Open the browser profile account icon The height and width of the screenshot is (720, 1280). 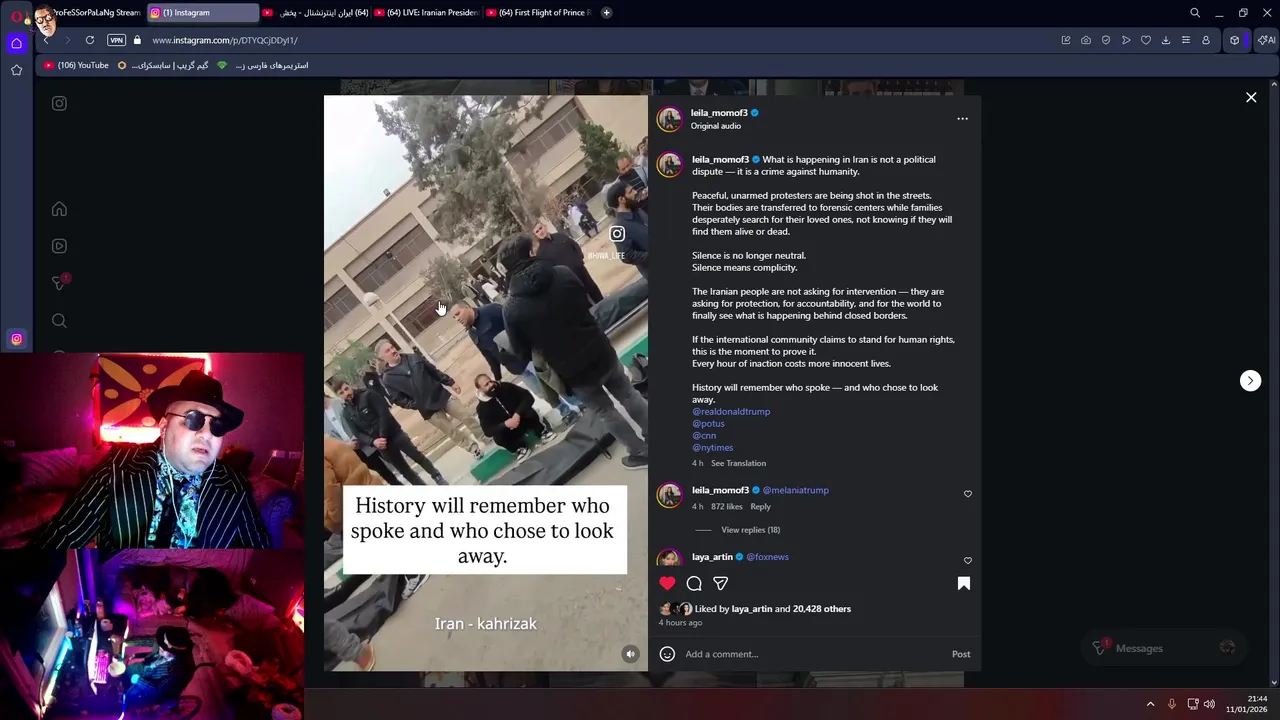point(1206,40)
